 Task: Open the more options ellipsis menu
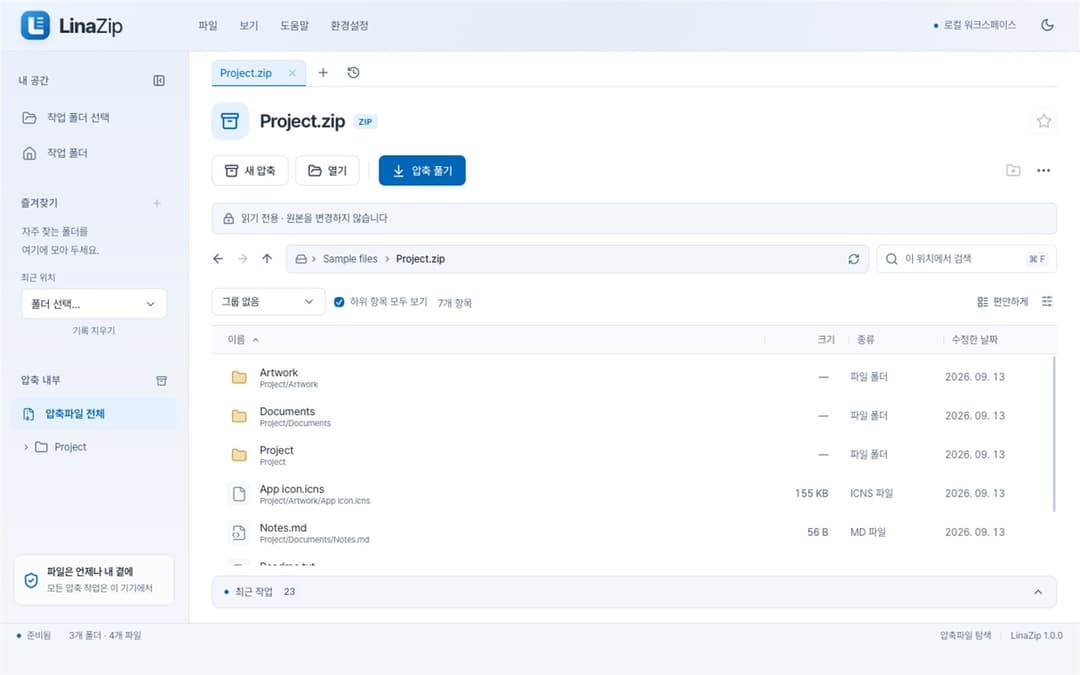(1043, 170)
